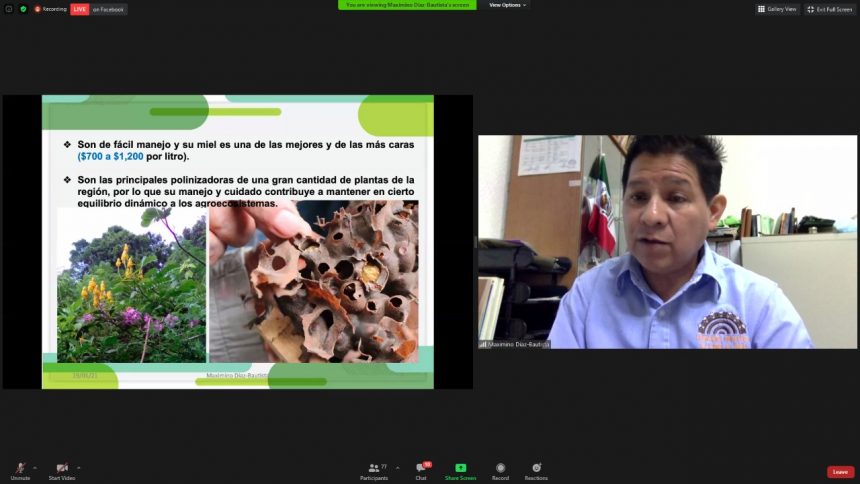Image resolution: width=860 pixels, height=484 pixels.
Task: Open the Reactions menu
Action: tap(536, 470)
